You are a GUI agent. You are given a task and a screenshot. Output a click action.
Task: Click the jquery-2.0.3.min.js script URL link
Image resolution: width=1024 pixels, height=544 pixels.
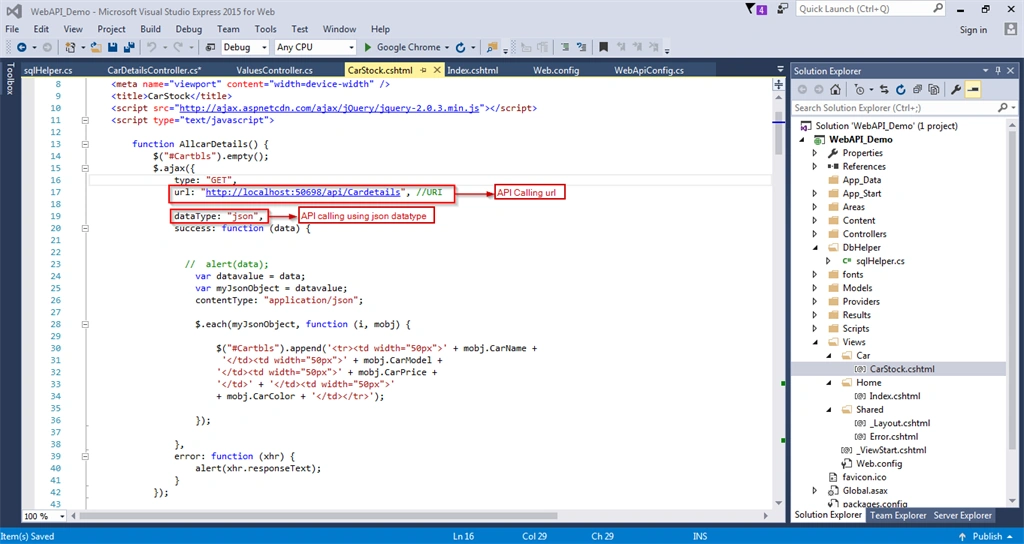329,108
